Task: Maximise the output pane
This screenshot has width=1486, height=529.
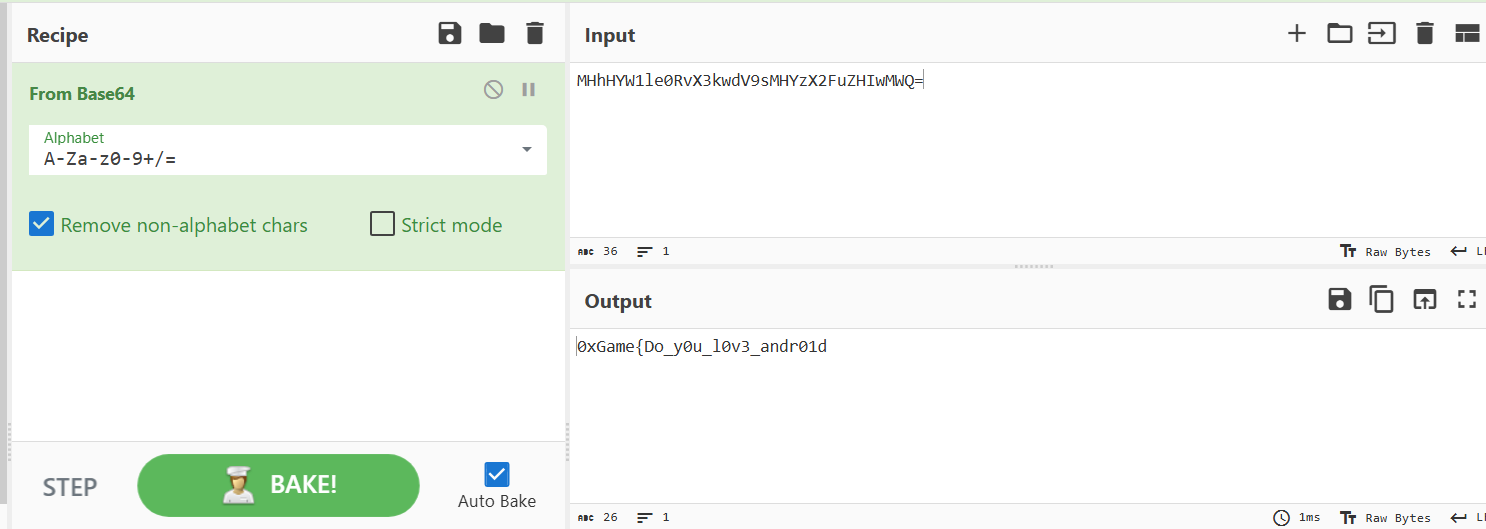Action: pyautogui.click(x=1467, y=299)
